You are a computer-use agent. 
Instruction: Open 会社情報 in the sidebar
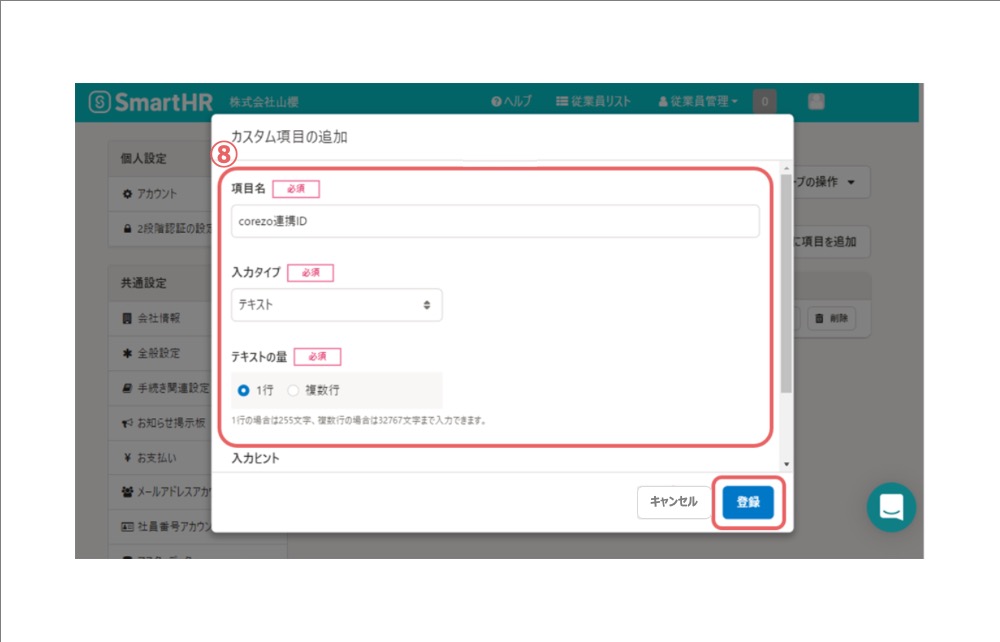coord(159,318)
